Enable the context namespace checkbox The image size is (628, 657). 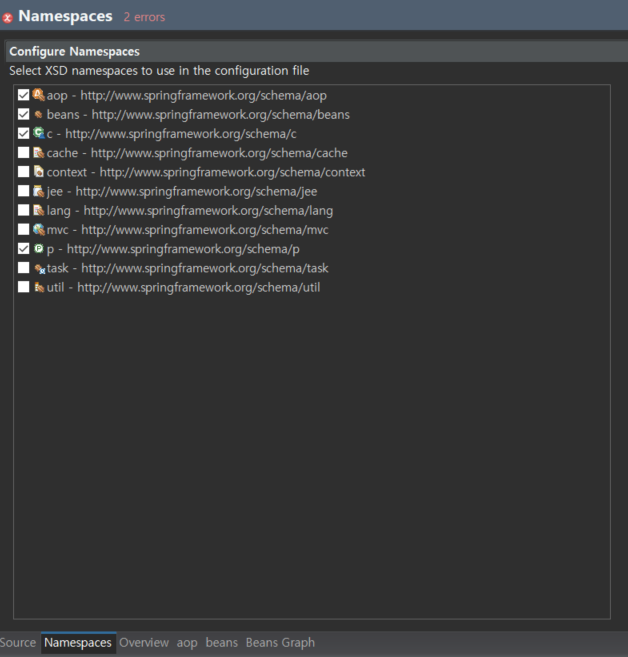click(23, 171)
